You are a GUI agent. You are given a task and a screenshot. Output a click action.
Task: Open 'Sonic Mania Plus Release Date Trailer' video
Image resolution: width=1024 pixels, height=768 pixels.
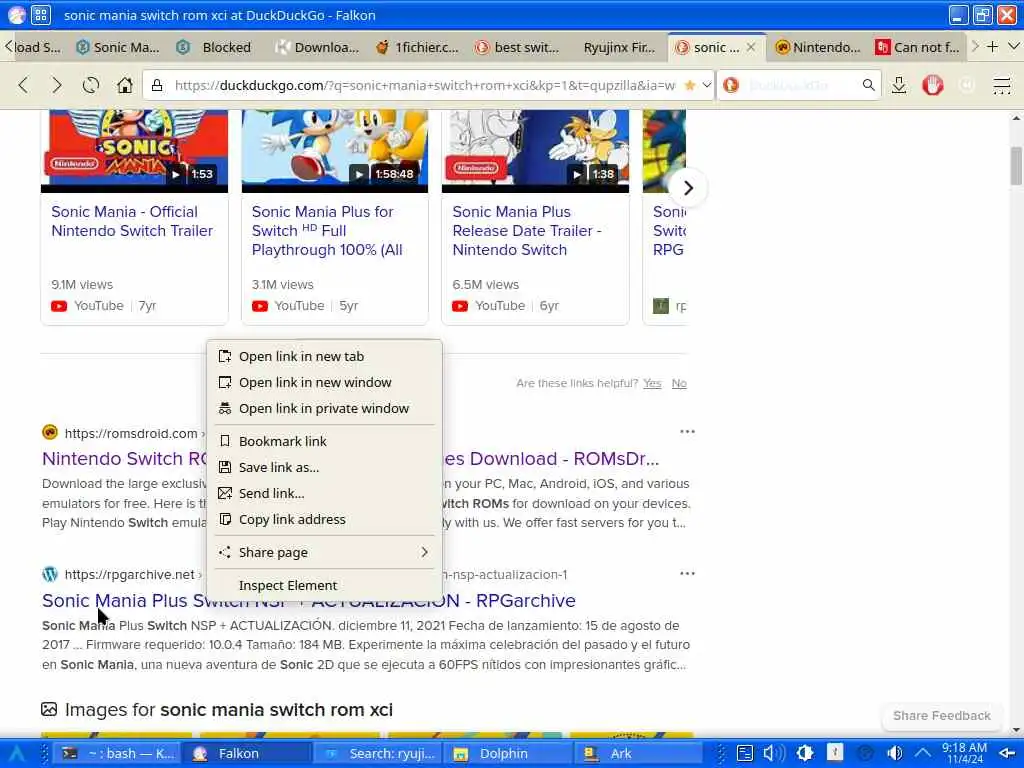click(x=526, y=231)
